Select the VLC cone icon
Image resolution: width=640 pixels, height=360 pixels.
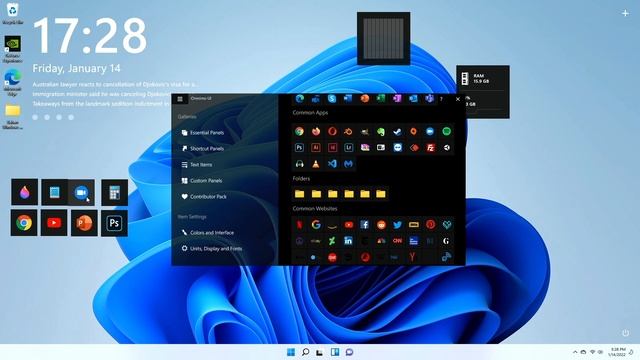tap(316, 164)
